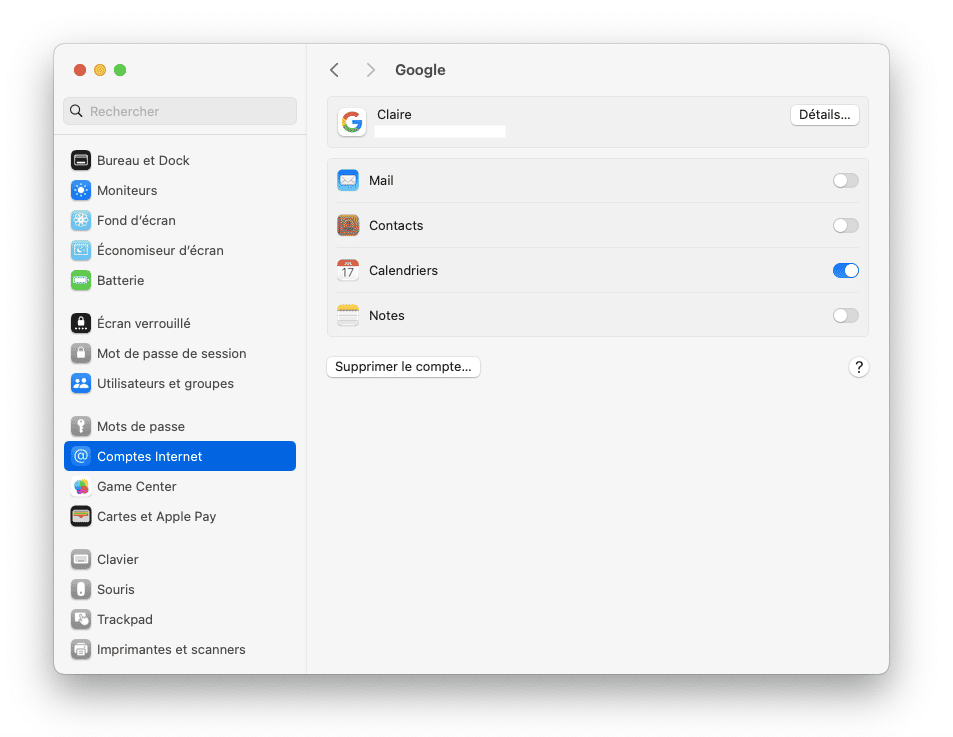Screen dimensions: 953x737
Task: Click the Calendriers label text
Action: coord(403,270)
